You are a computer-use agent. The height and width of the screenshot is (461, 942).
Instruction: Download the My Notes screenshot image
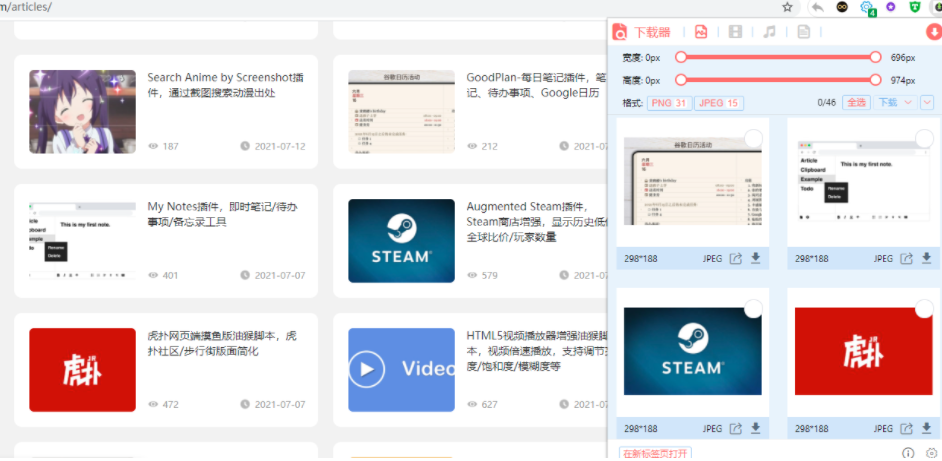click(x=927, y=258)
